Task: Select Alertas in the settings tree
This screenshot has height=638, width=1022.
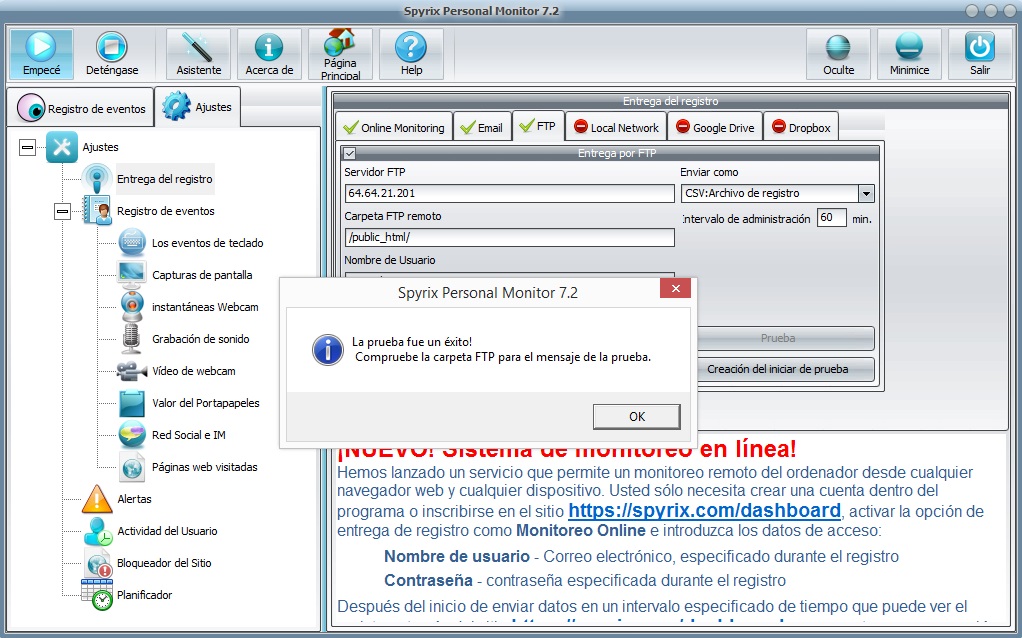Action: tap(134, 499)
